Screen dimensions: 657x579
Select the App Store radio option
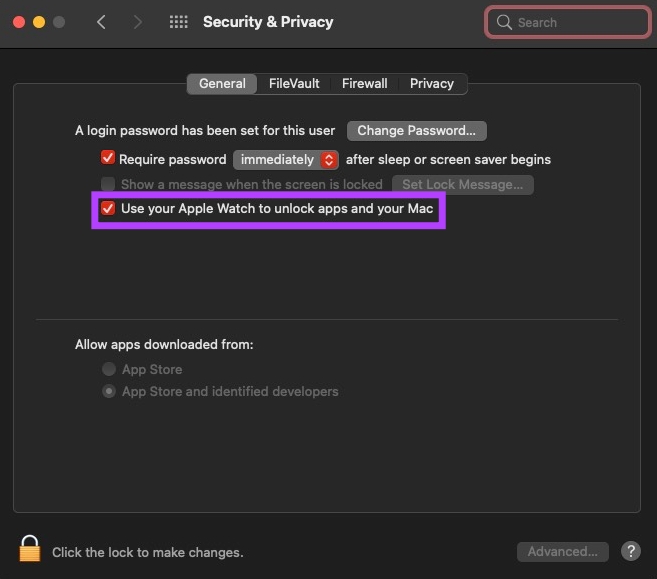109,369
